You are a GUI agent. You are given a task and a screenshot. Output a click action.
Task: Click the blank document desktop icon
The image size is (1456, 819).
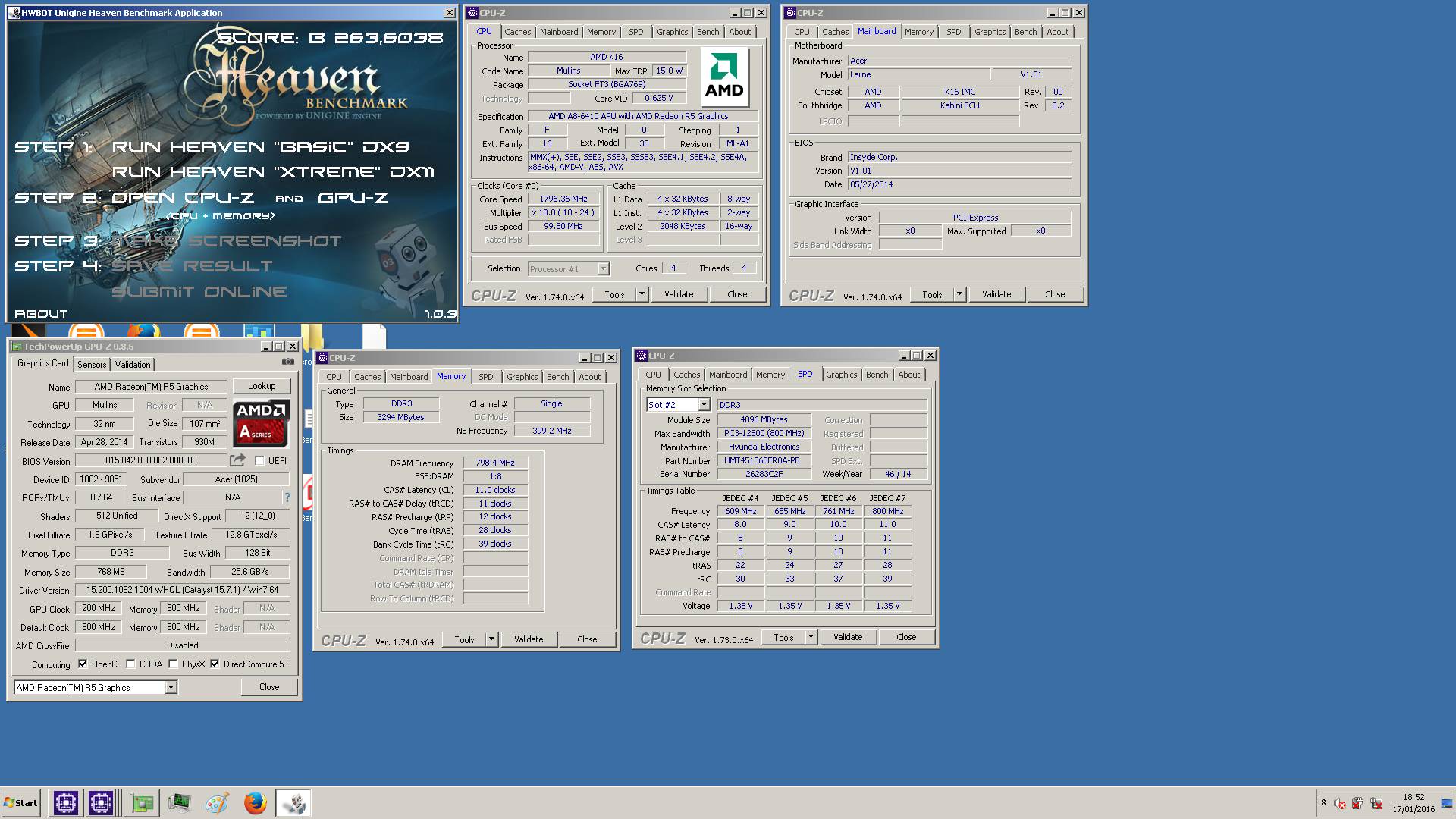click(x=374, y=336)
